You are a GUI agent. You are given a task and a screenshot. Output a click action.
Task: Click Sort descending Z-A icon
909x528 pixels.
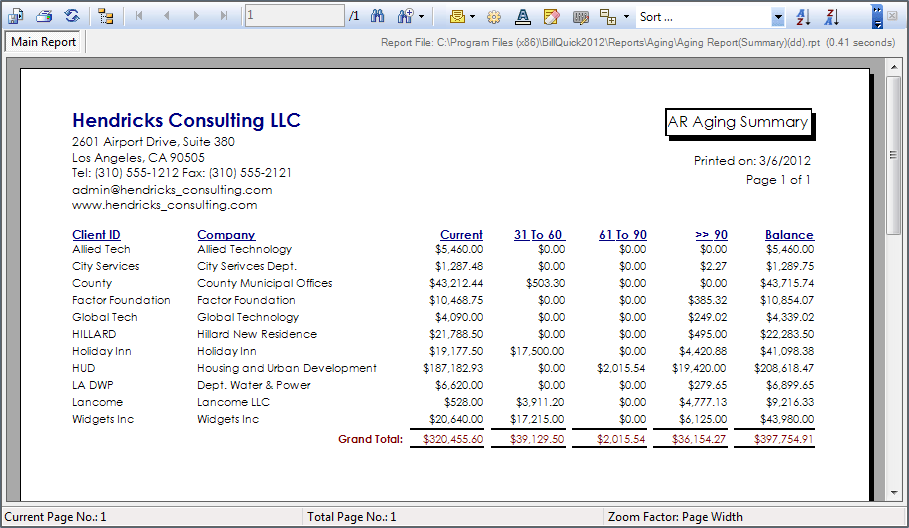pyautogui.click(x=832, y=17)
